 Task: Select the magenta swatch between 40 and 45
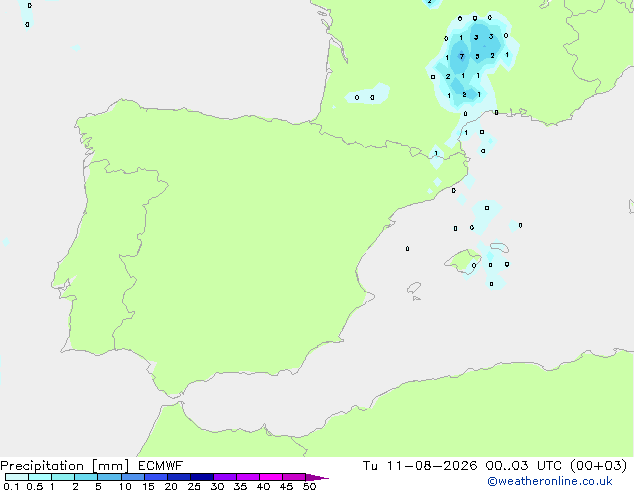(x=271, y=477)
